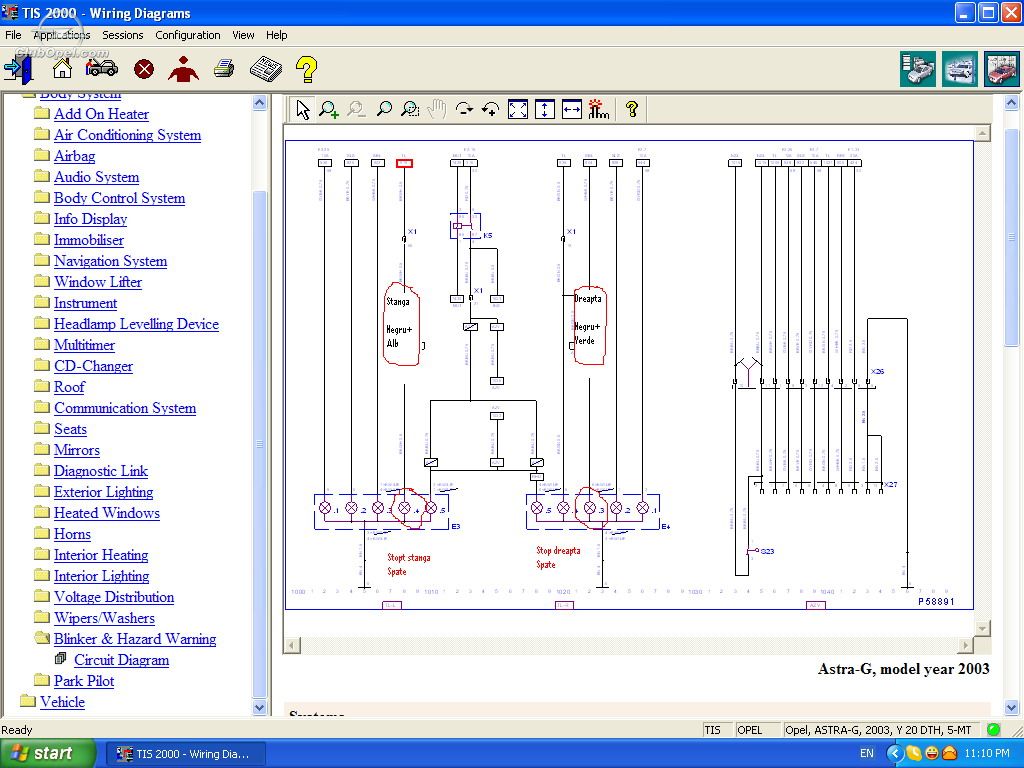Image resolution: width=1024 pixels, height=768 pixels.
Task: Open the Communication System link
Action: tap(125, 408)
